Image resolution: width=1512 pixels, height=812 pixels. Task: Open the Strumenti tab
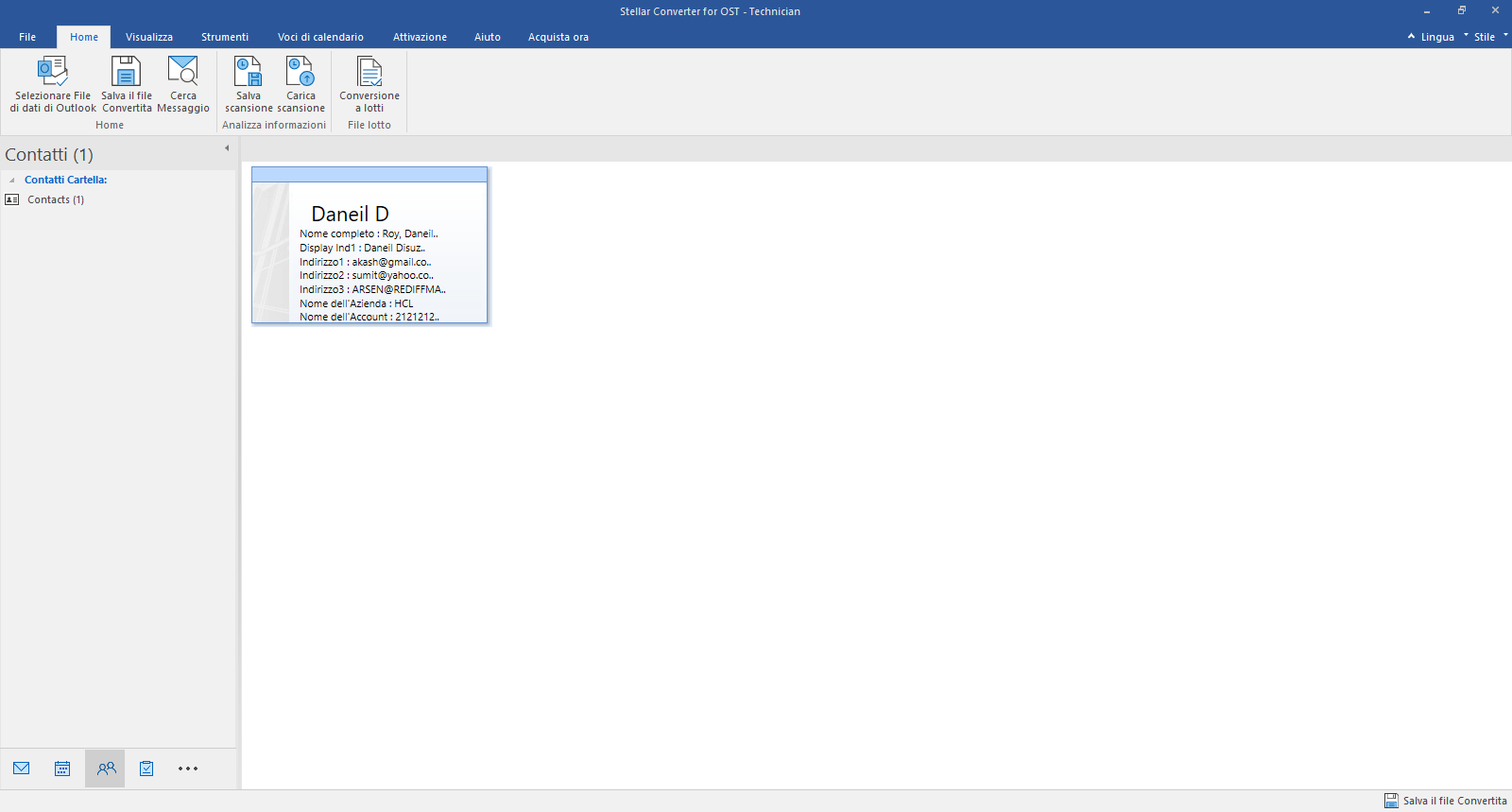[225, 37]
